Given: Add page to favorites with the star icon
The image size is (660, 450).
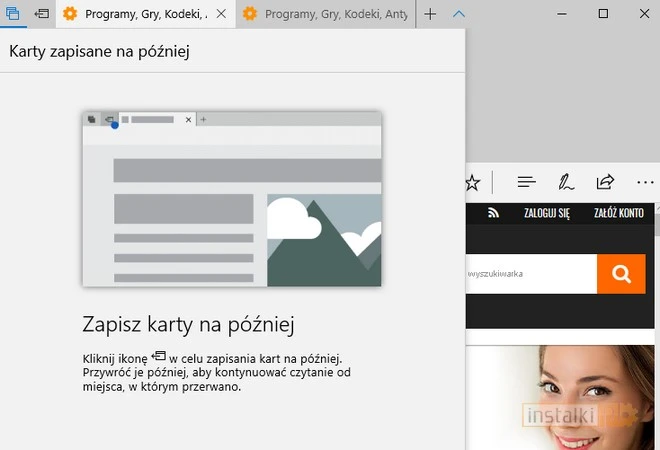Looking at the screenshot, I should pos(473,182).
